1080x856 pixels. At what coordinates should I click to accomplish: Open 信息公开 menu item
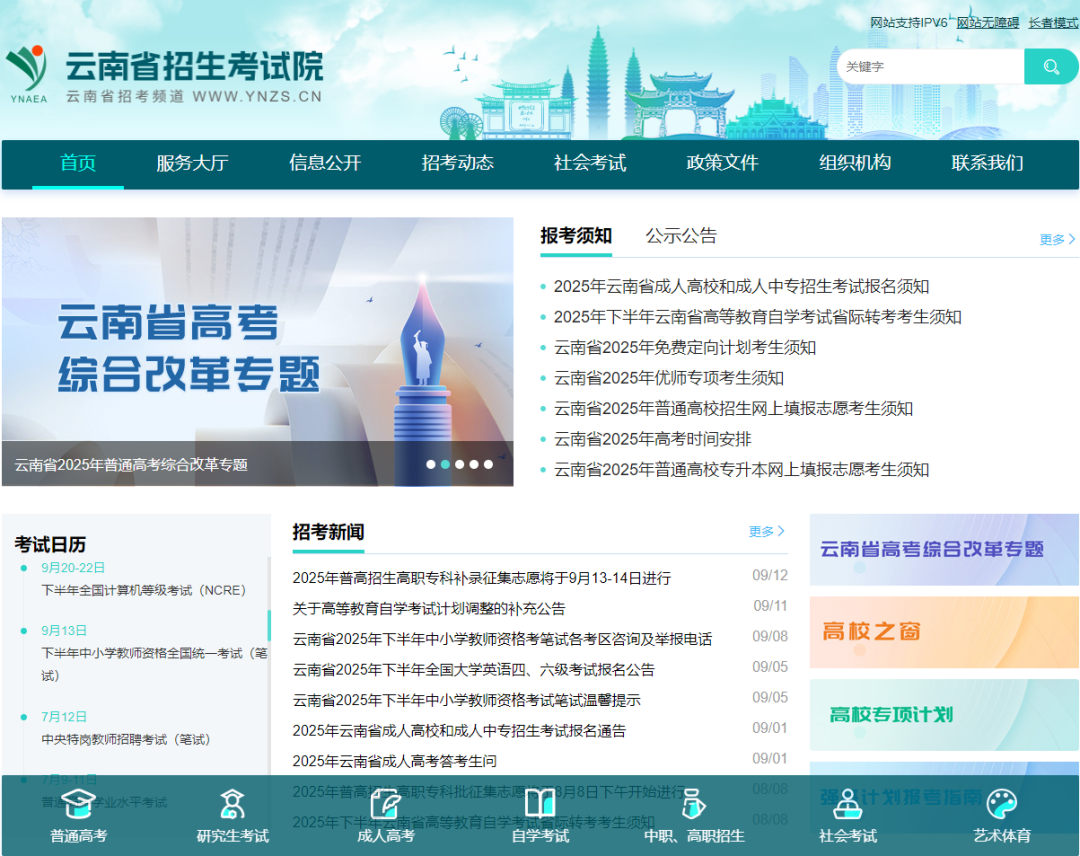pyautogui.click(x=325, y=163)
